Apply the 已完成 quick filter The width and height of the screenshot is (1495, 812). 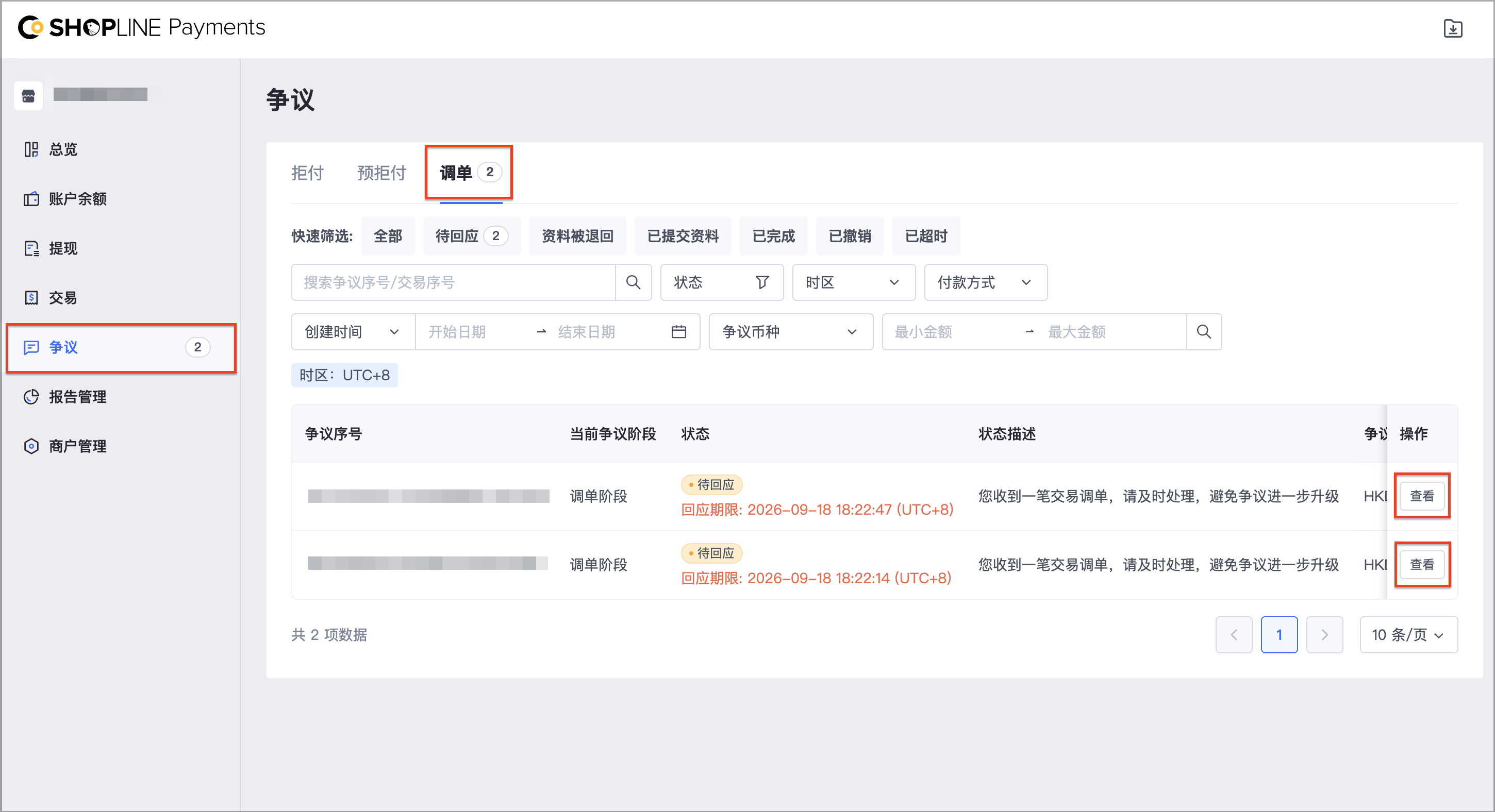[x=773, y=236]
